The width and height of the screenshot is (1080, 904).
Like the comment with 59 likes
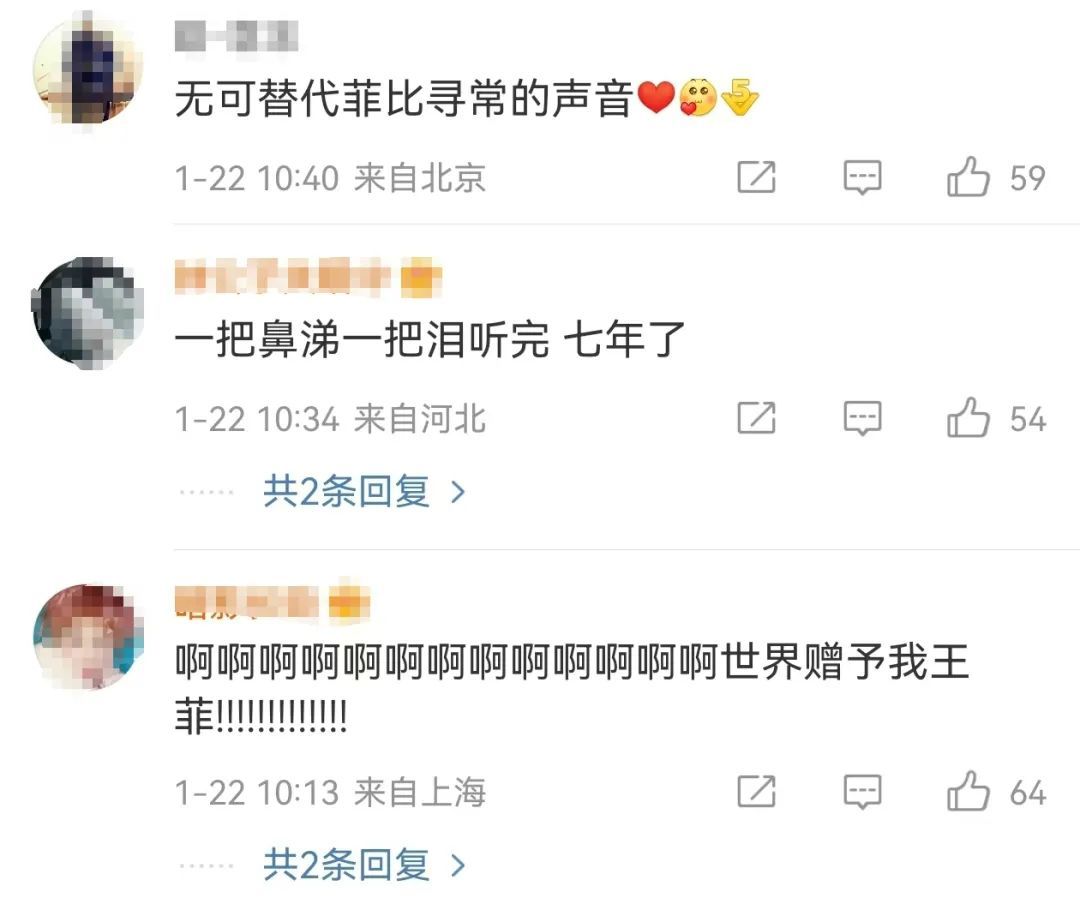coord(968,177)
